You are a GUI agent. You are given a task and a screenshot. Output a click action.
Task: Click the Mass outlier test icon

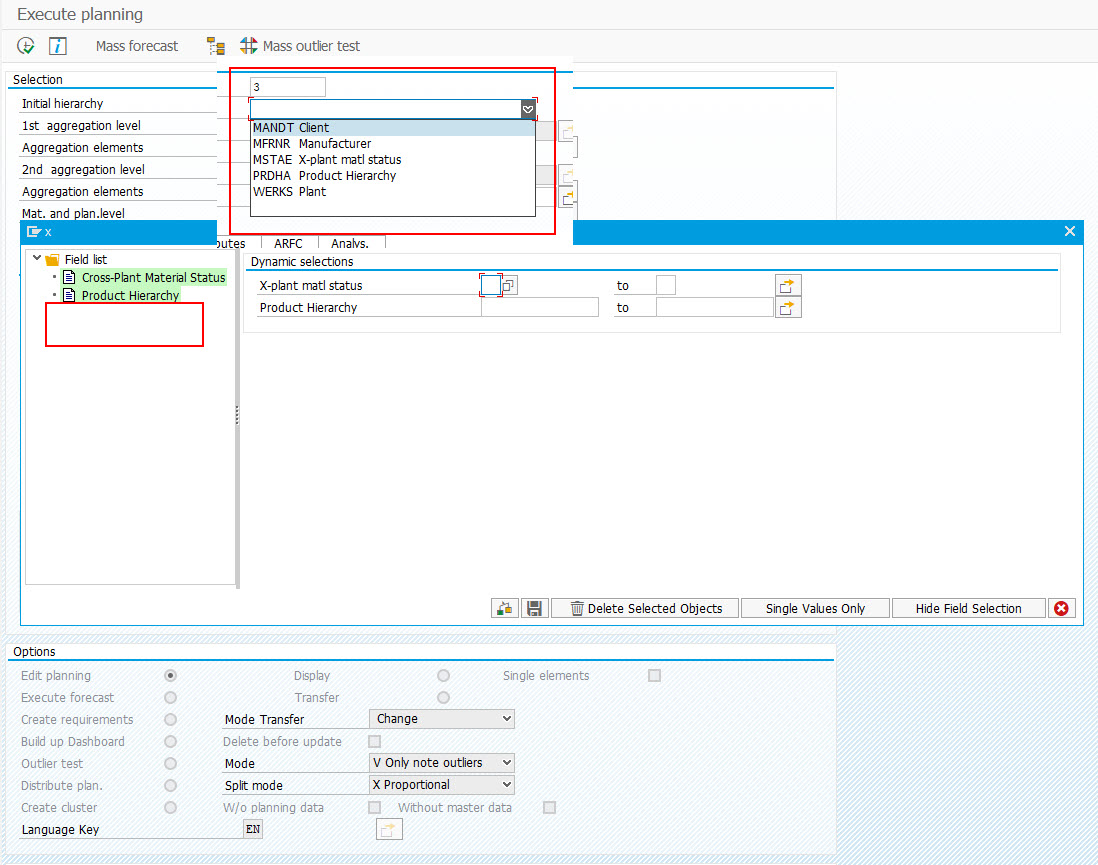pyautogui.click(x=248, y=46)
